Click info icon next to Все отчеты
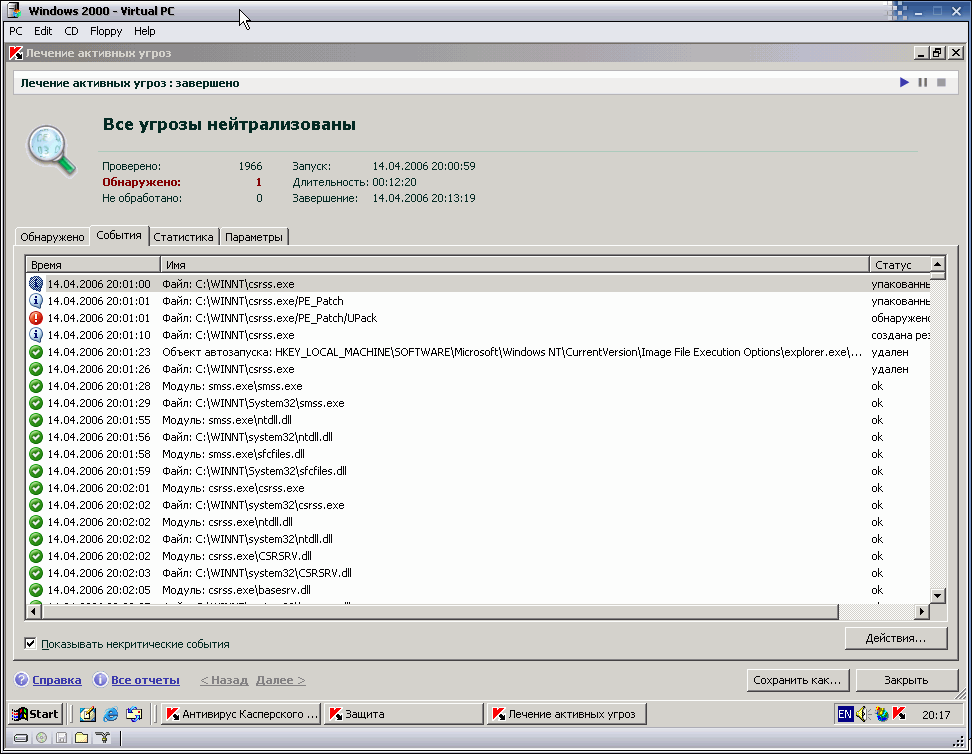The image size is (972, 754). click(x=100, y=680)
